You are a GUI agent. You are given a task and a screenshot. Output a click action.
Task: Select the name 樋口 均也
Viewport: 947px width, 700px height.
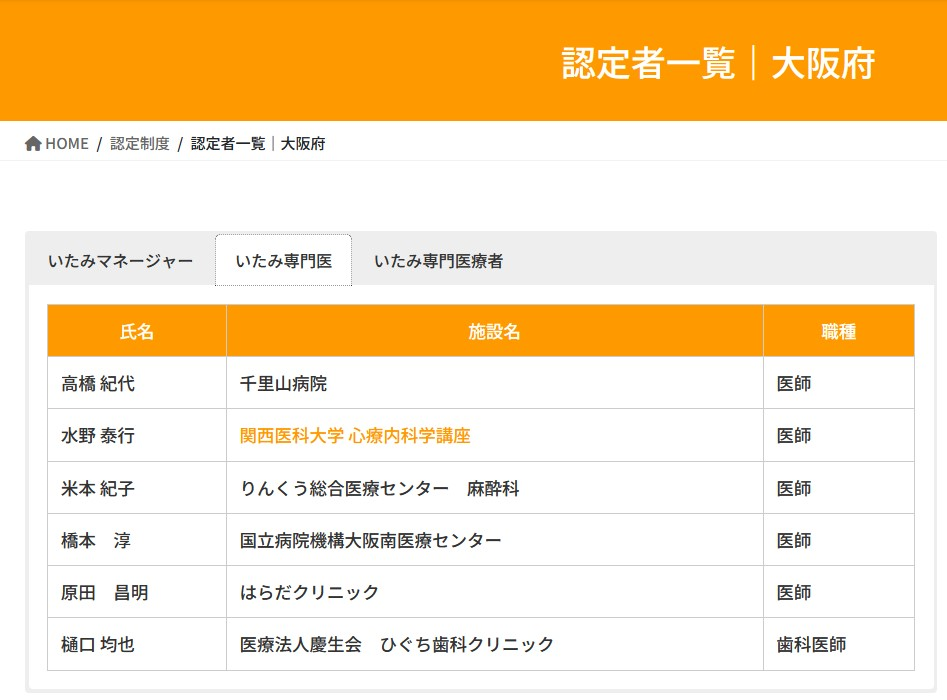click(98, 644)
